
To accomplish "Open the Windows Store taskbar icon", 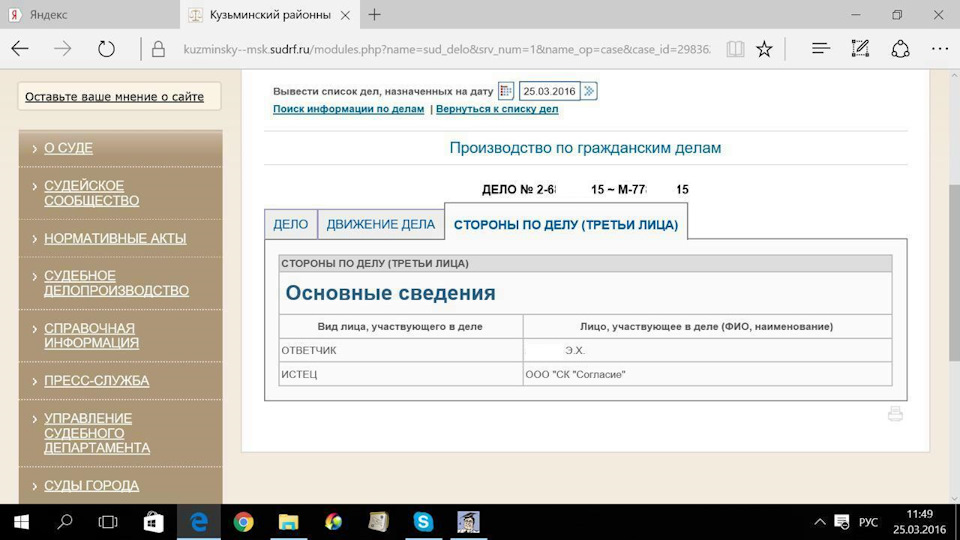I will 153,522.
